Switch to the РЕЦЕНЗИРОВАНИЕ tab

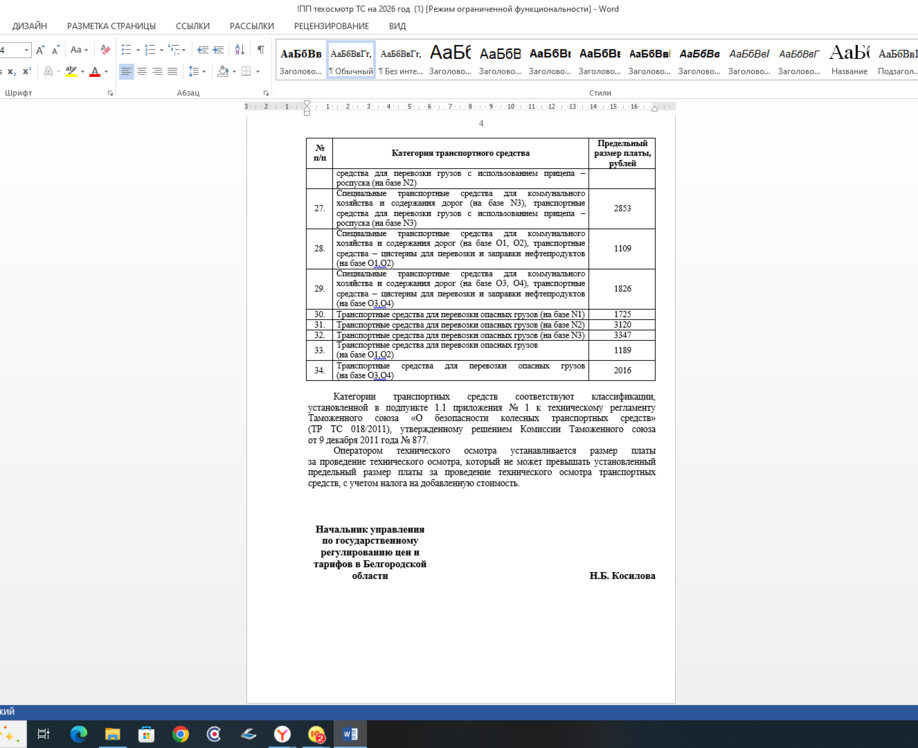click(331, 26)
